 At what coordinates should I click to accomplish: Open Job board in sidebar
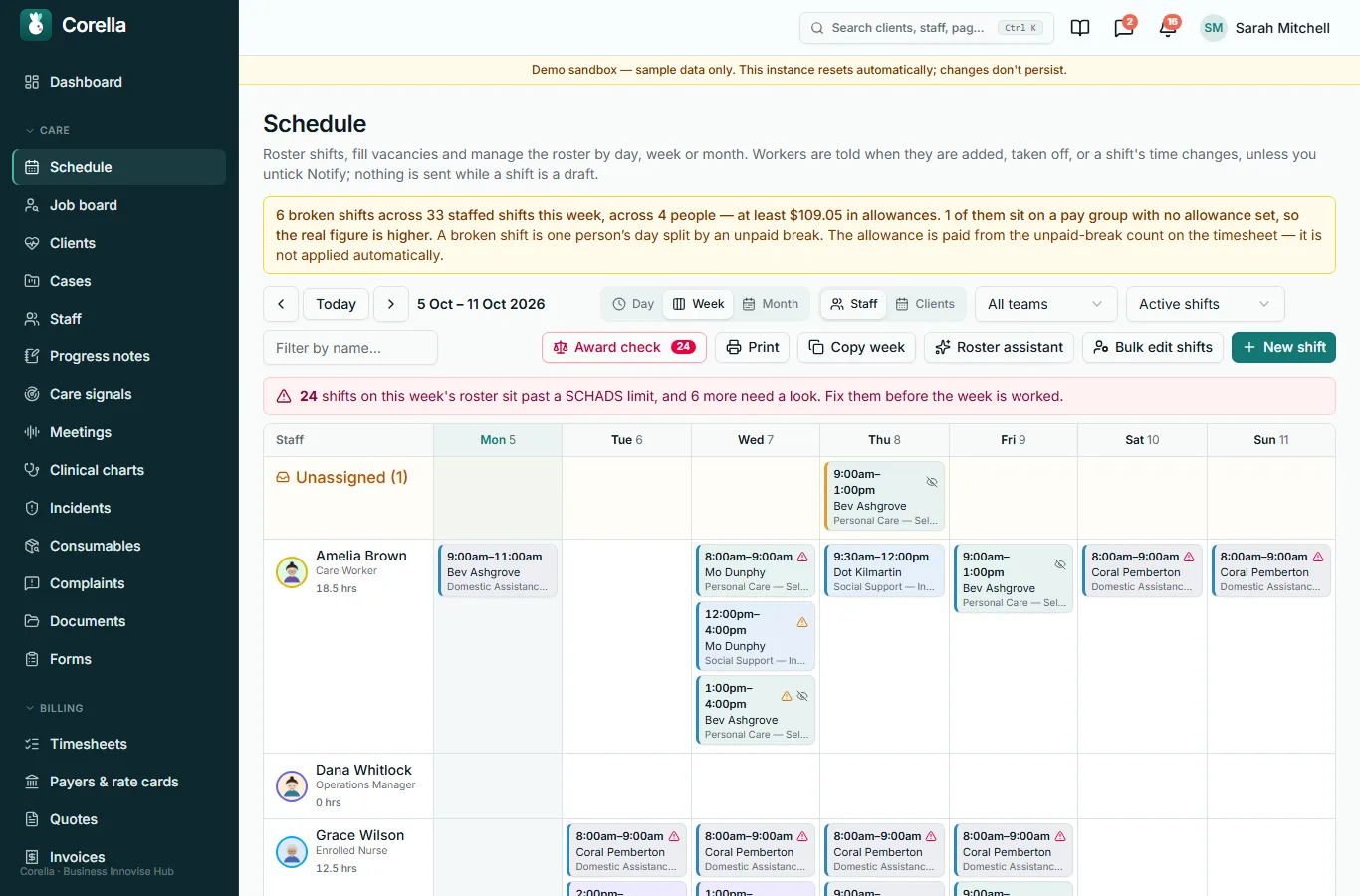[x=119, y=205]
